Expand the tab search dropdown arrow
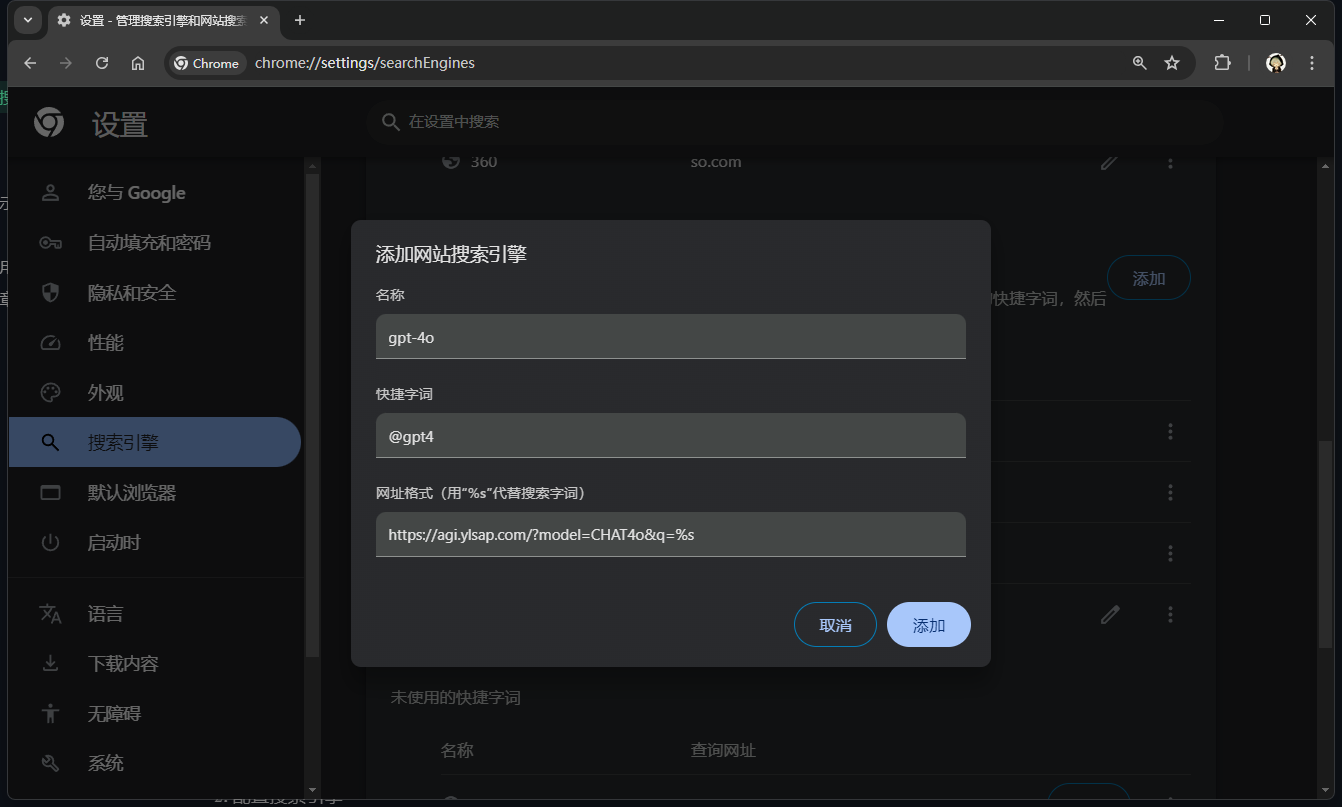 (x=28, y=20)
